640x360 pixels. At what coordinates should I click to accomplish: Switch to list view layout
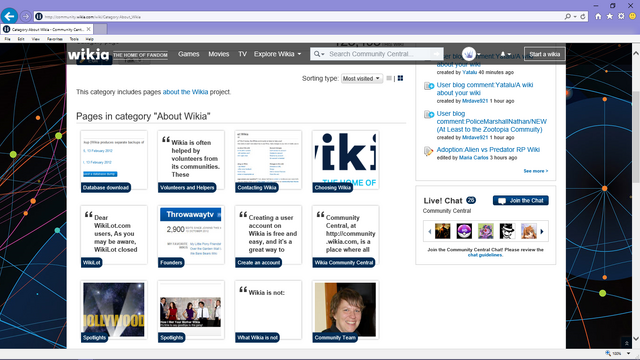389,78
